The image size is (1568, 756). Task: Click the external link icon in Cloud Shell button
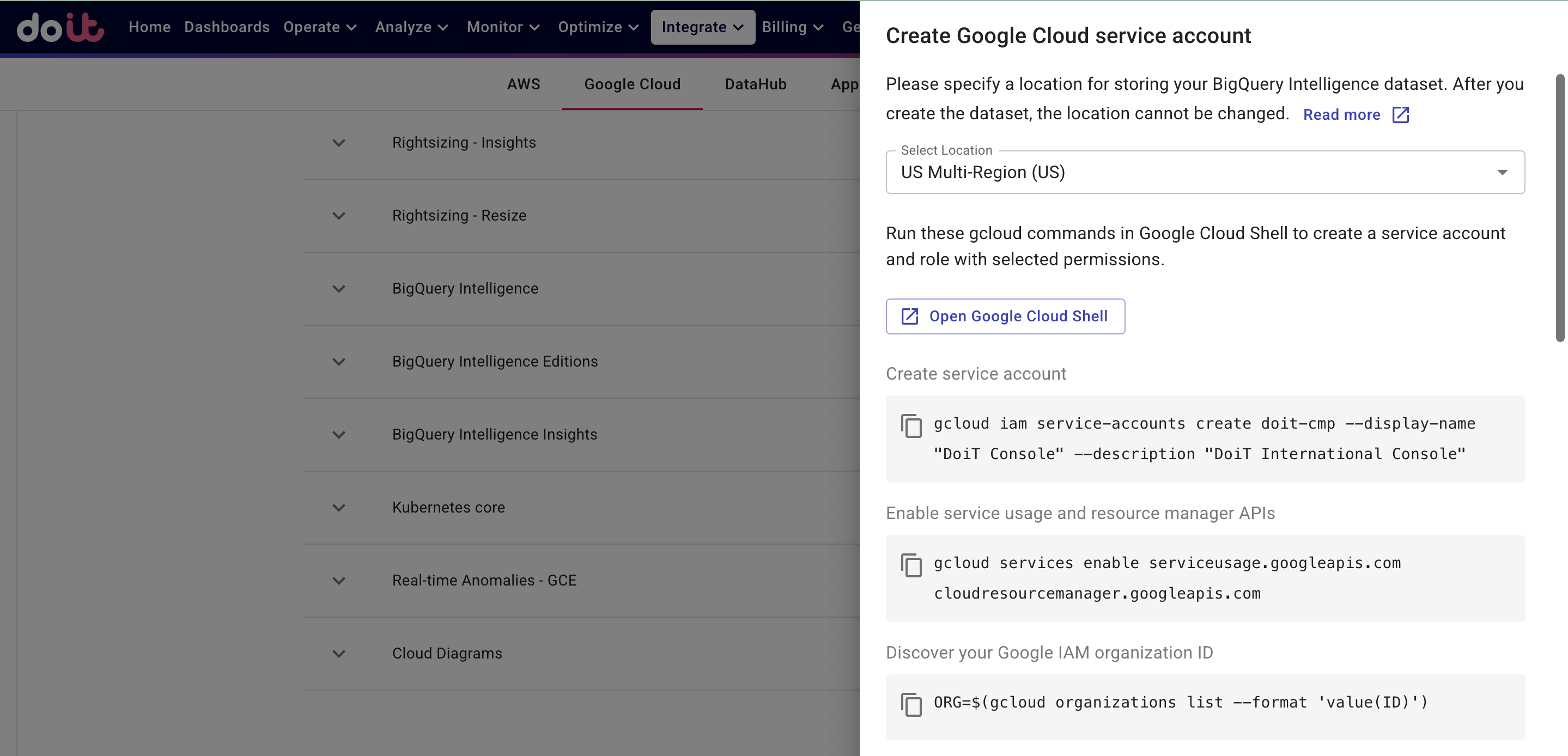909,316
